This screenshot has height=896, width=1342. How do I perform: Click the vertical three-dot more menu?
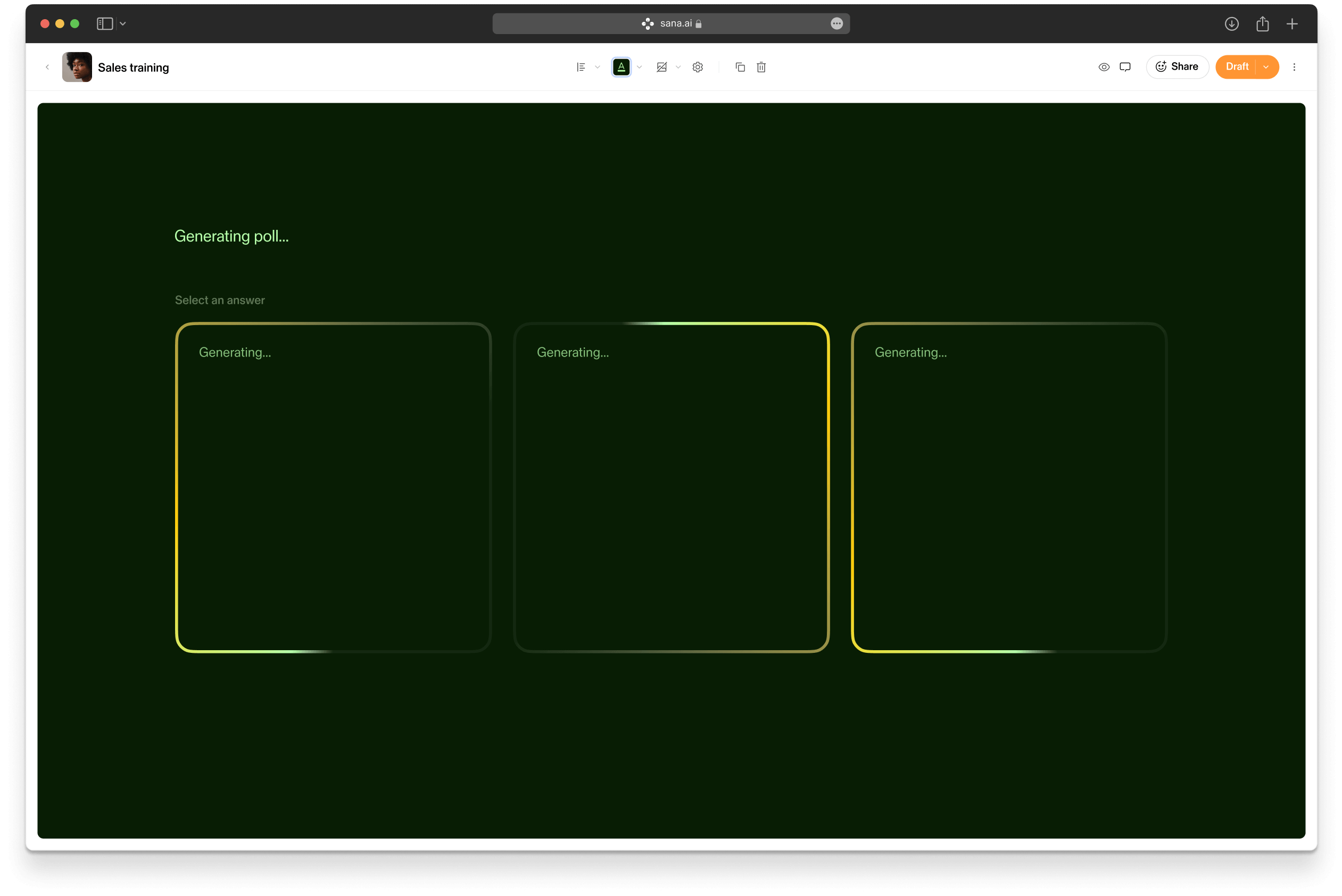click(1294, 67)
